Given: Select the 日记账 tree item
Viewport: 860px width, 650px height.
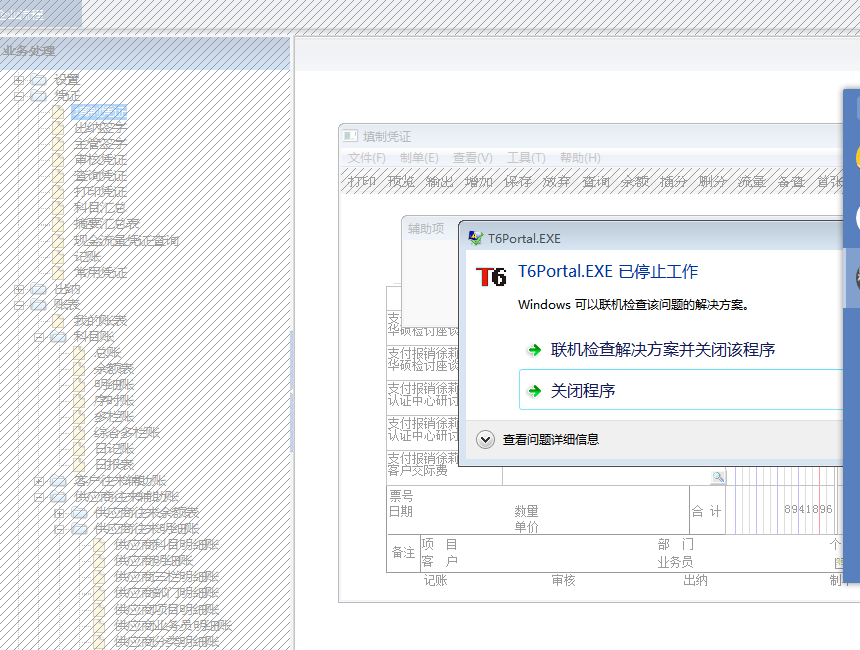Looking at the screenshot, I should tap(114, 449).
